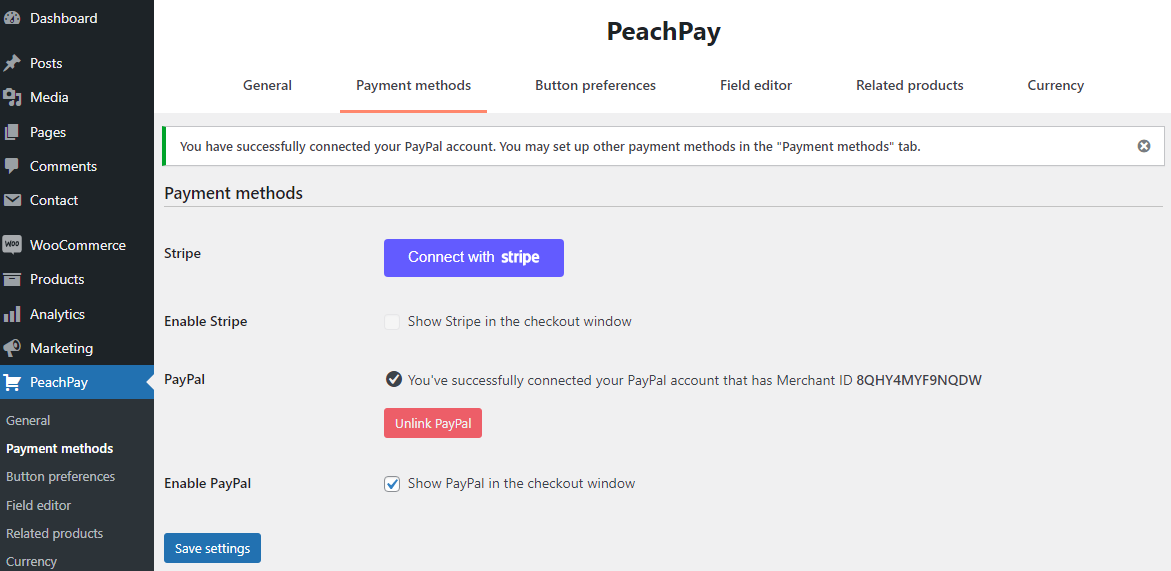This screenshot has width=1171, height=571.
Task: Open Media via its sidebar icon
Action: 12,97
